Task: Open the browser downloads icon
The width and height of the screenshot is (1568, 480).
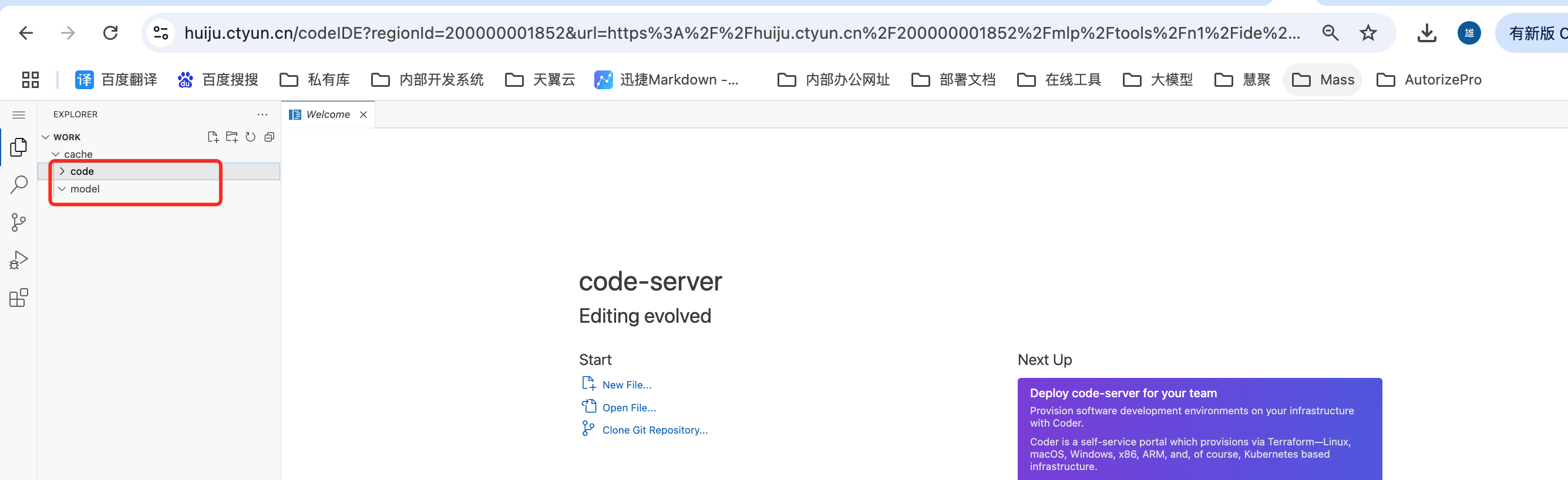Action: point(1426,33)
